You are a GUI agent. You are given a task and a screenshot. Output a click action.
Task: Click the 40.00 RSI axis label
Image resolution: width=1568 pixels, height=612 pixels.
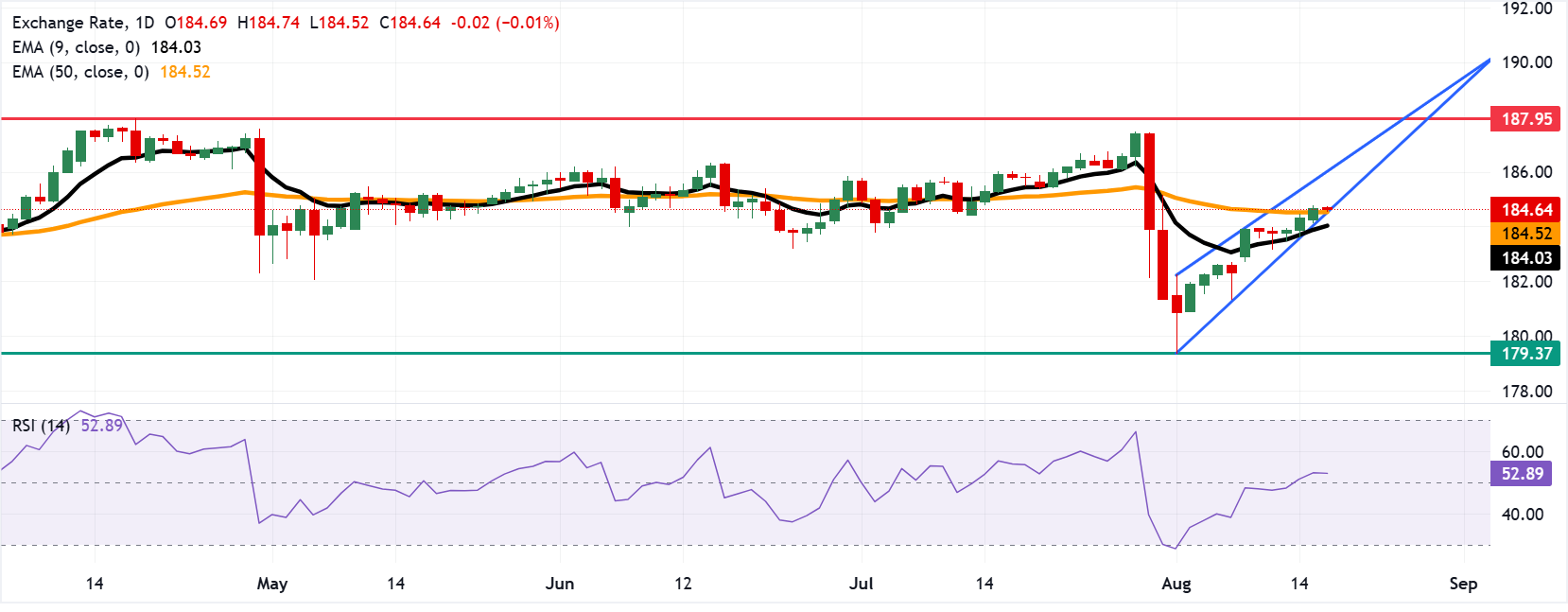click(x=1523, y=515)
